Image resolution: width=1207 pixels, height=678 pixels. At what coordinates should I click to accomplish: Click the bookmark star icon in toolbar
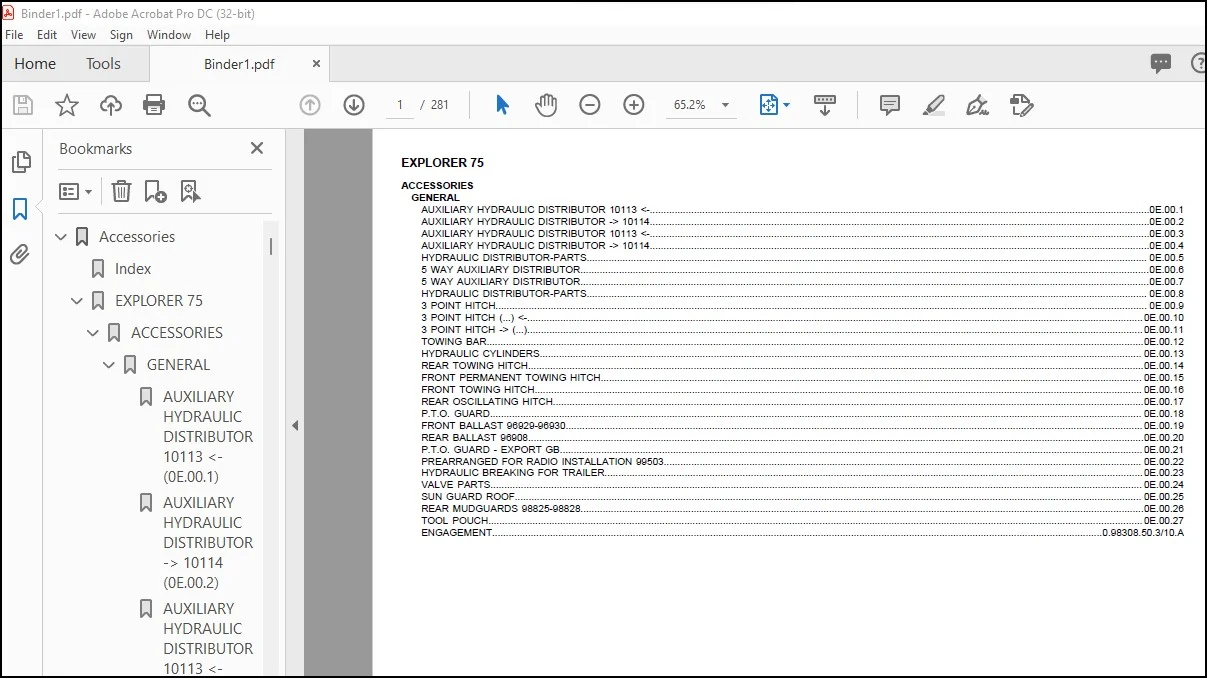click(67, 105)
